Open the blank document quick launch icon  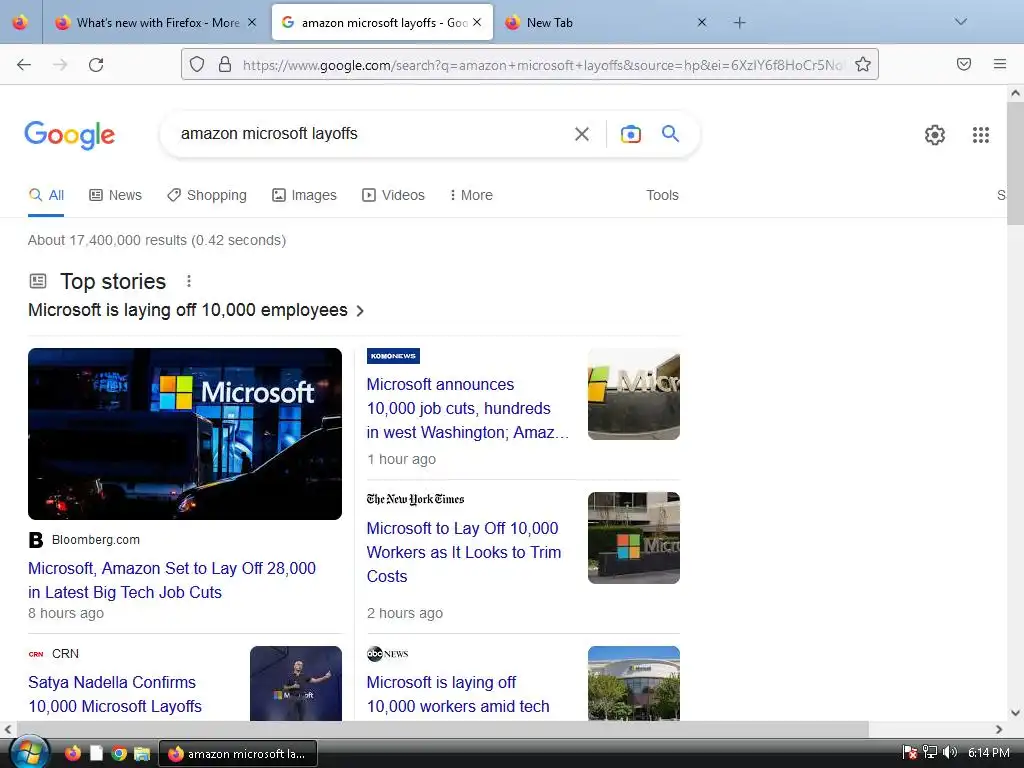click(x=96, y=753)
